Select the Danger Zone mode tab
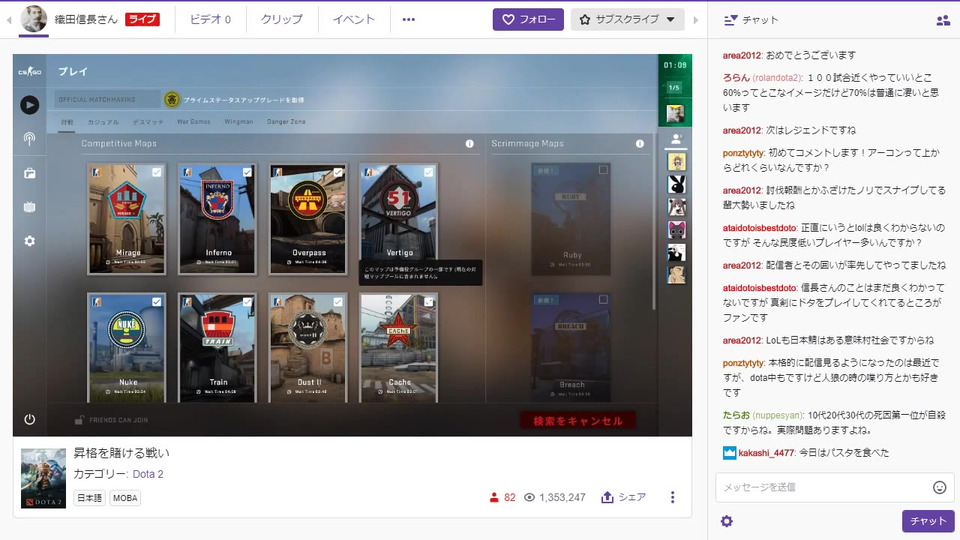Image resolution: width=960 pixels, height=540 pixels. pos(286,122)
